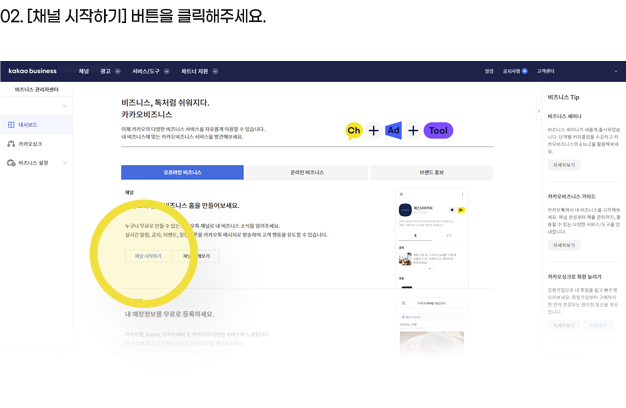Image resolution: width=626 pixels, height=408 pixels.
Task: Click 자세히보기 under 카카오싱크로 회원 늘리기
Action: (x=564, y=325)
